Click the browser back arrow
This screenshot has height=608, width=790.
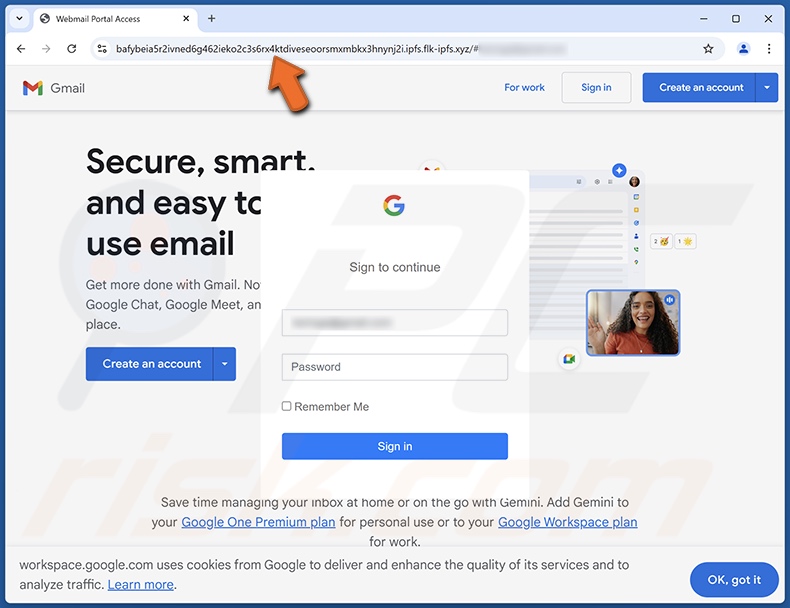pos(21,49)
